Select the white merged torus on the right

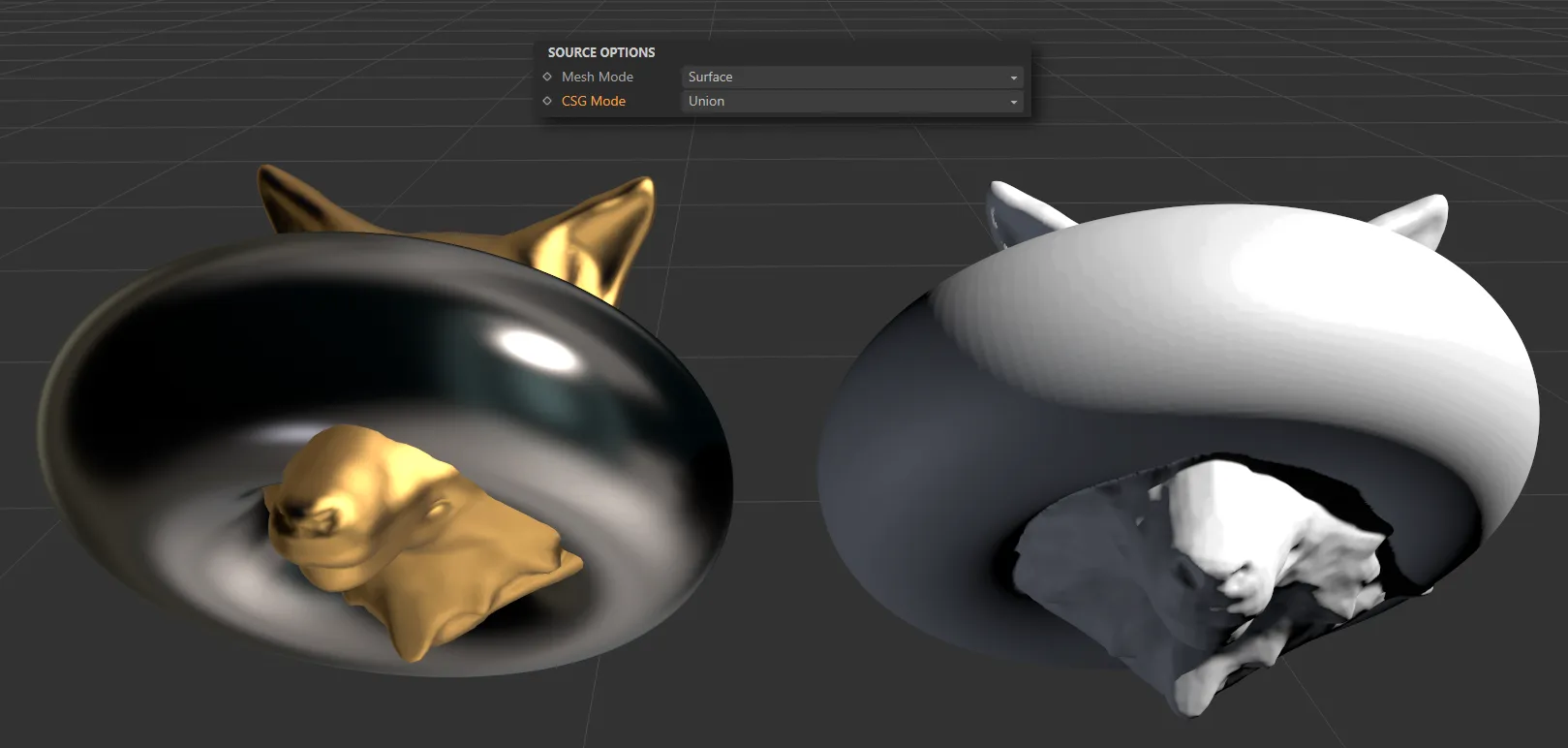pyautogui.click(x=1259, y=291)
